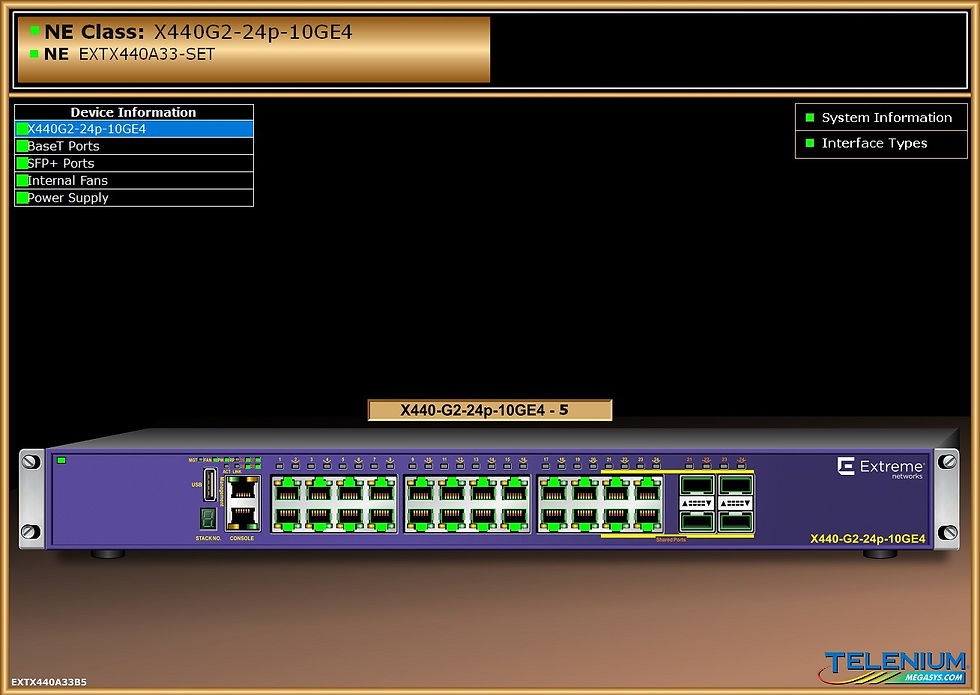This screenshot has height=695, width=980.
Task: Select BaseT port 16 jack
Action: coord(514,518)
